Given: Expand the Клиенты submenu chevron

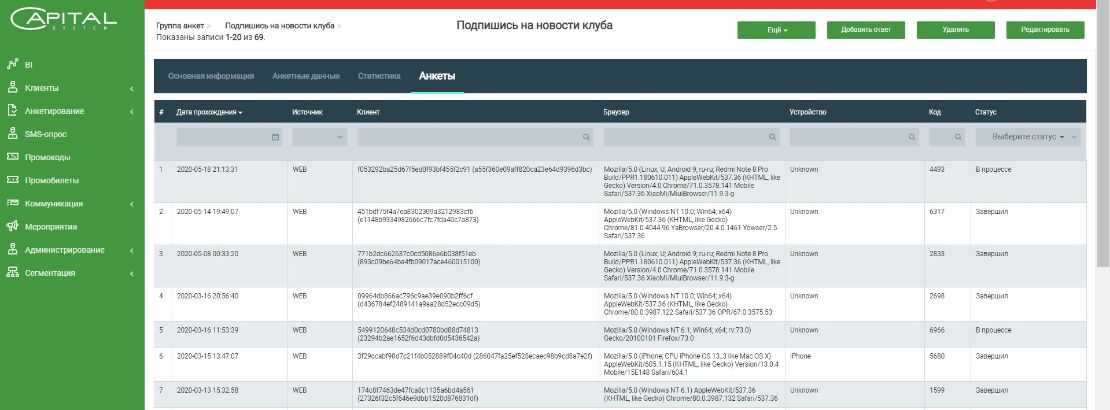Looking at the screenshot, I should tap(132, 89).
